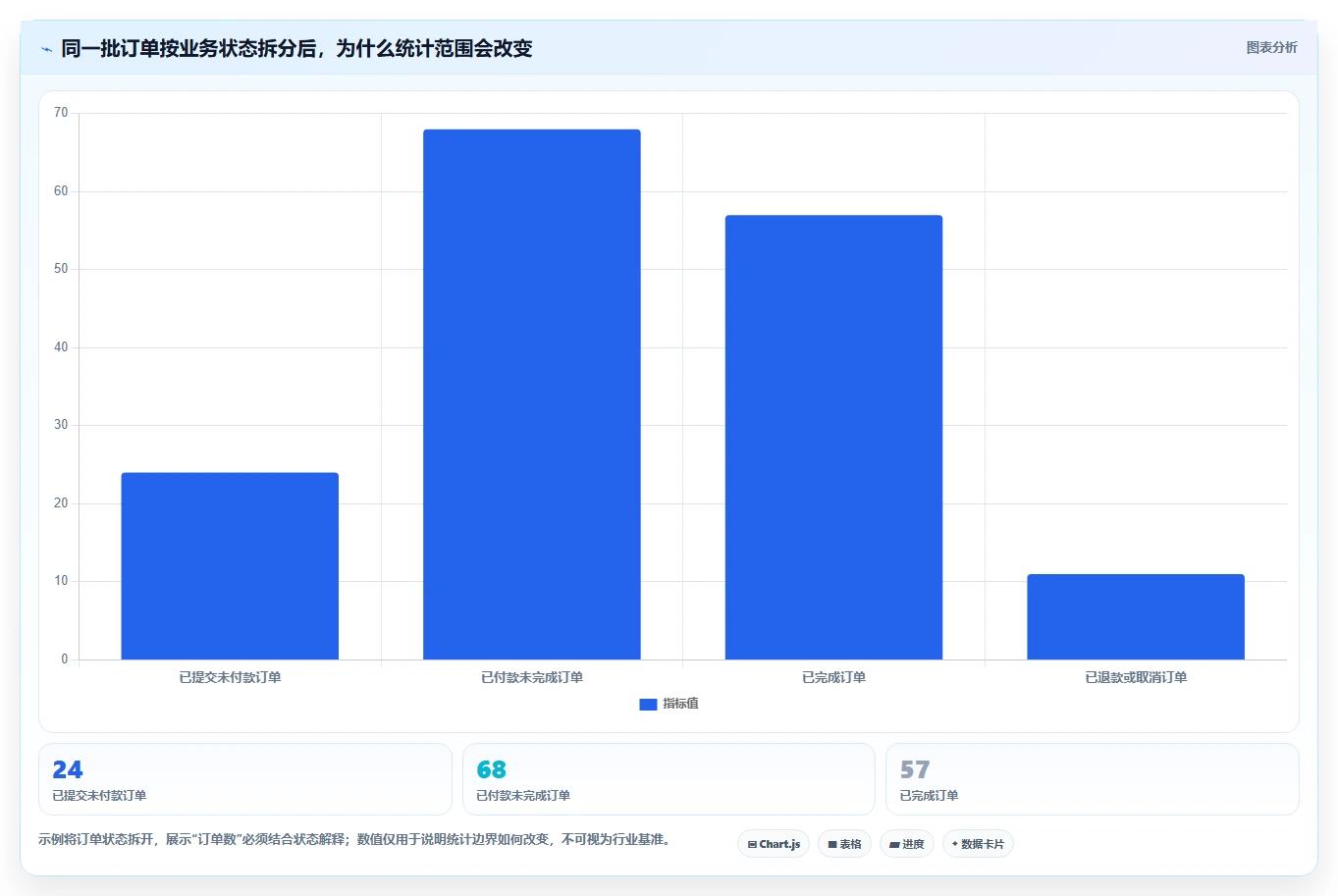Click the 已退款或取消订单 x-axis label

pyautogui.click(x=1136, y=677)
